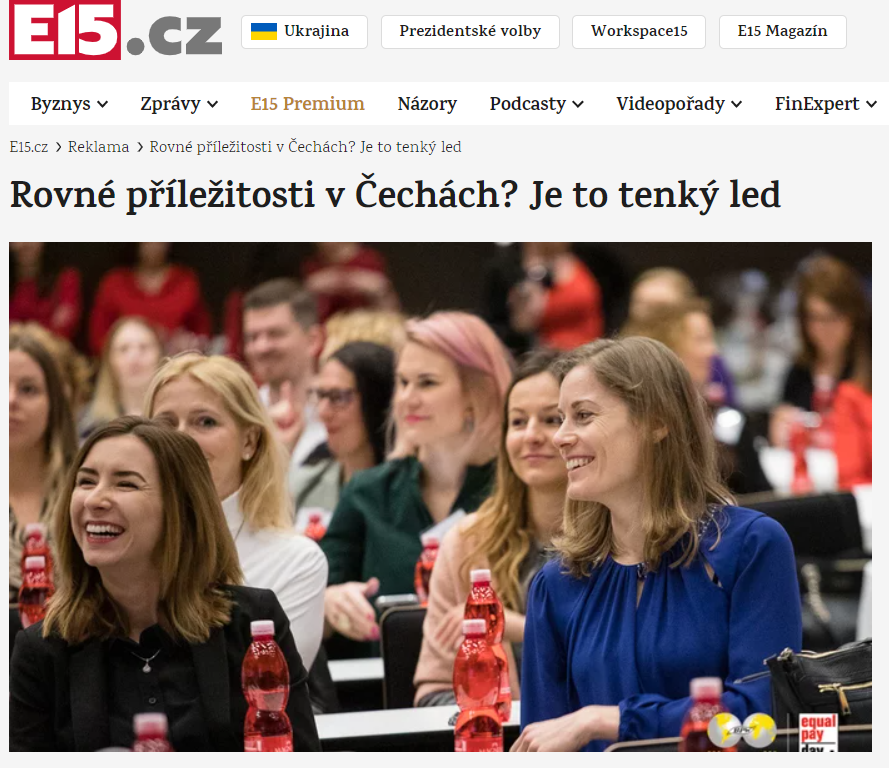889x768 pixels.
Task: Click the Ukrajina button
Action: [x=304, y=32]
